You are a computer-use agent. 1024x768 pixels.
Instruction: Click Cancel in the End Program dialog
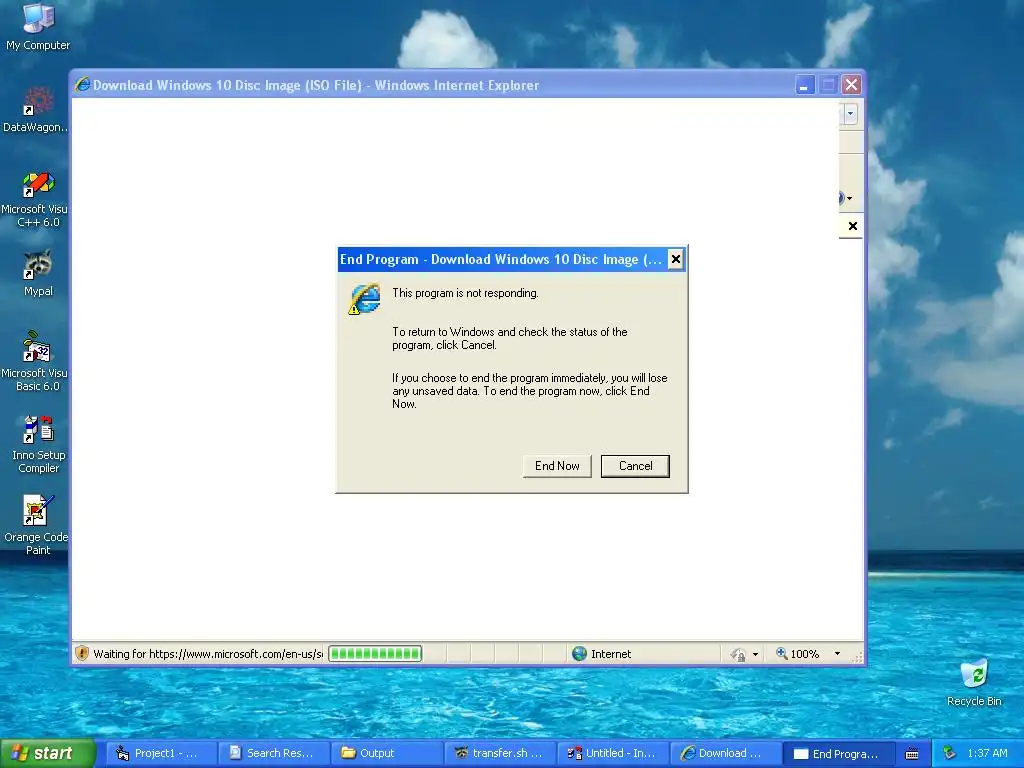(x=635, y=466)
